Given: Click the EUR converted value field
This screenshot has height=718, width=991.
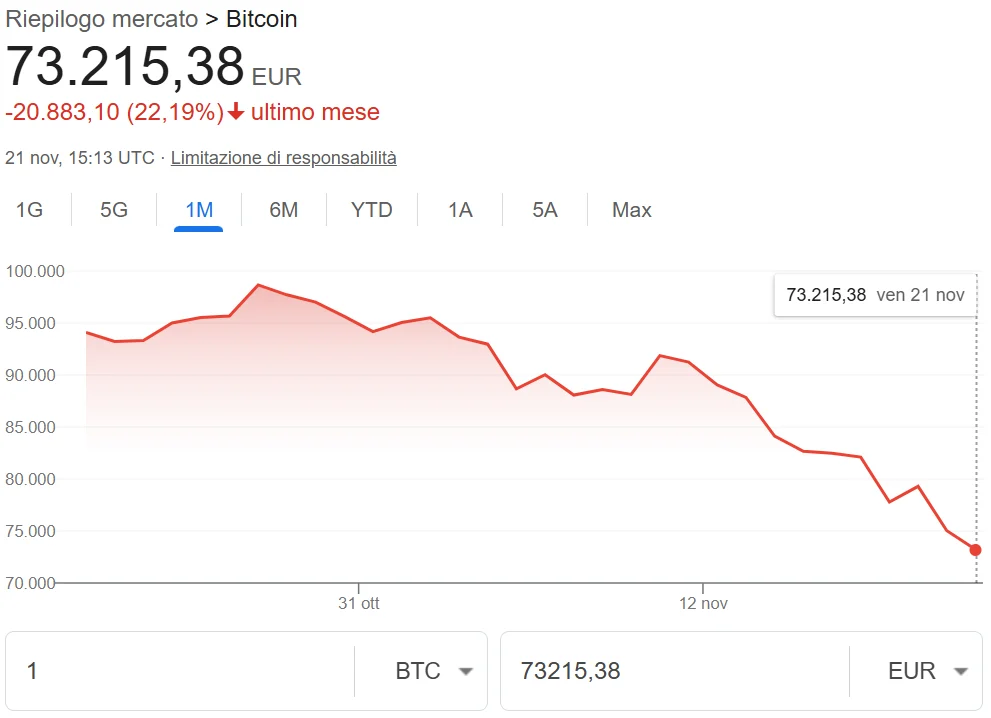Looking at the screenshot, I should 650,671.
